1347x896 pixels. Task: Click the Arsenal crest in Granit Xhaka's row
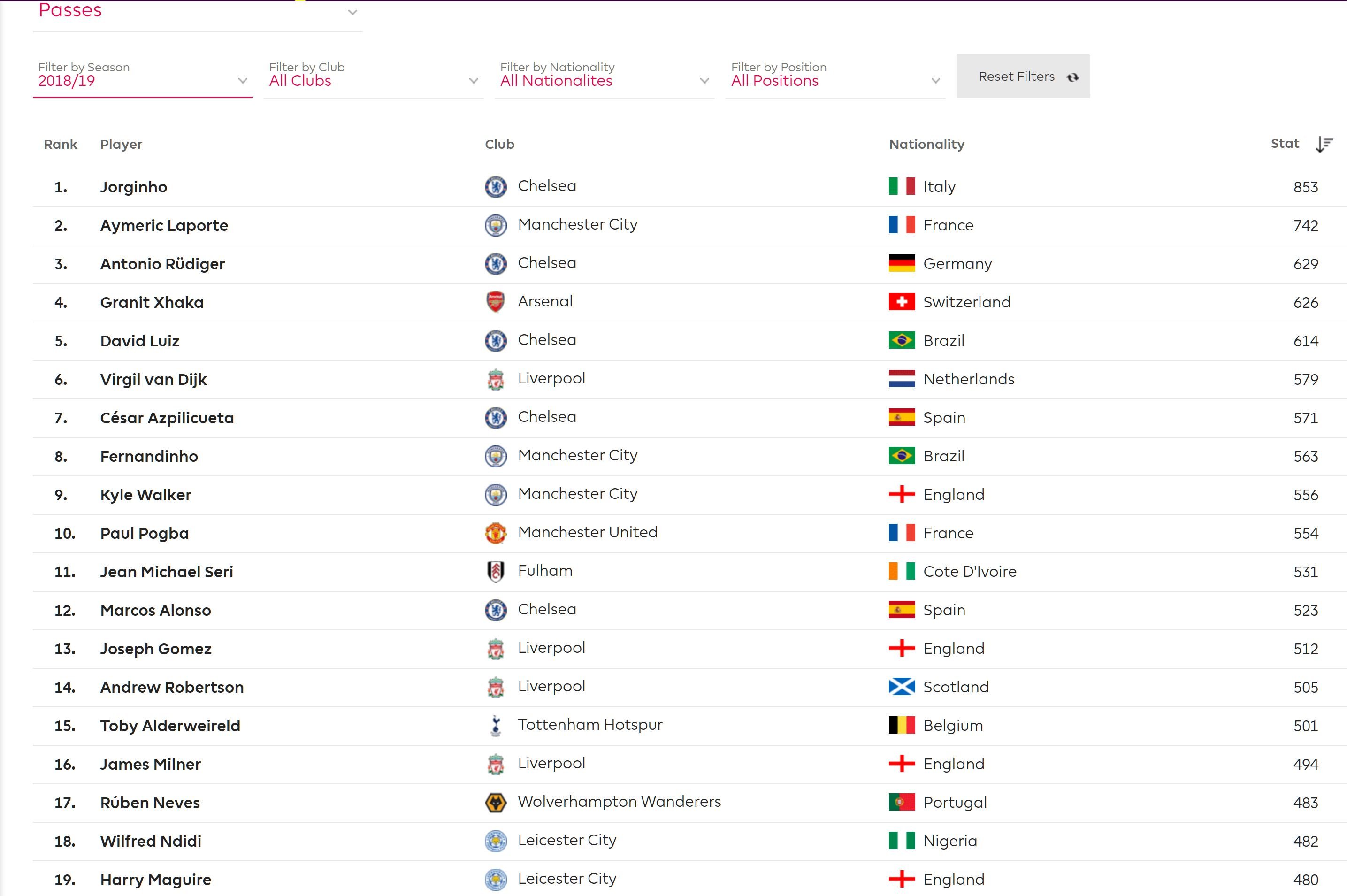click(495, 302)
